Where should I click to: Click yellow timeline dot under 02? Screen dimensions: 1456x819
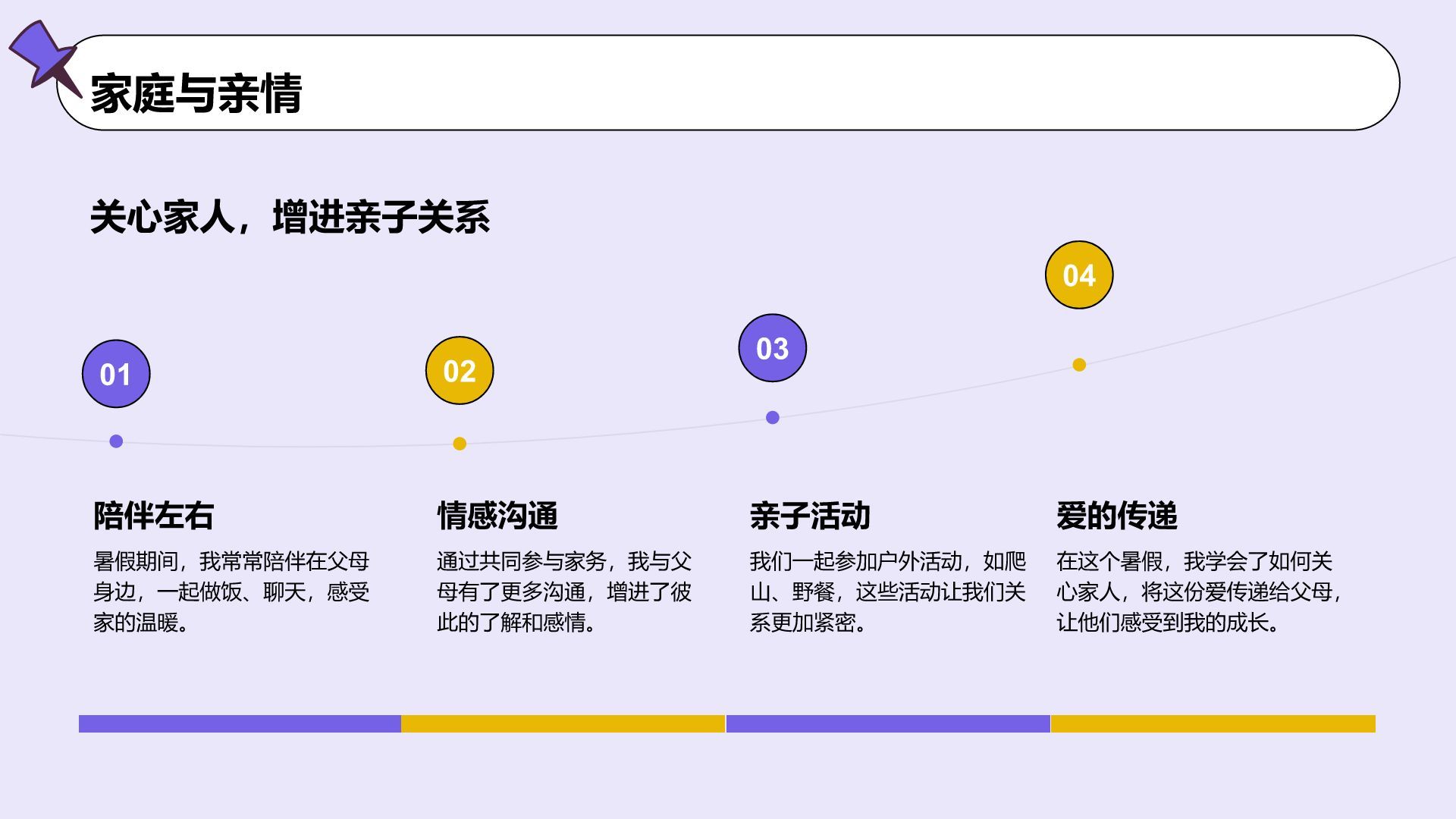coord(460,444)
